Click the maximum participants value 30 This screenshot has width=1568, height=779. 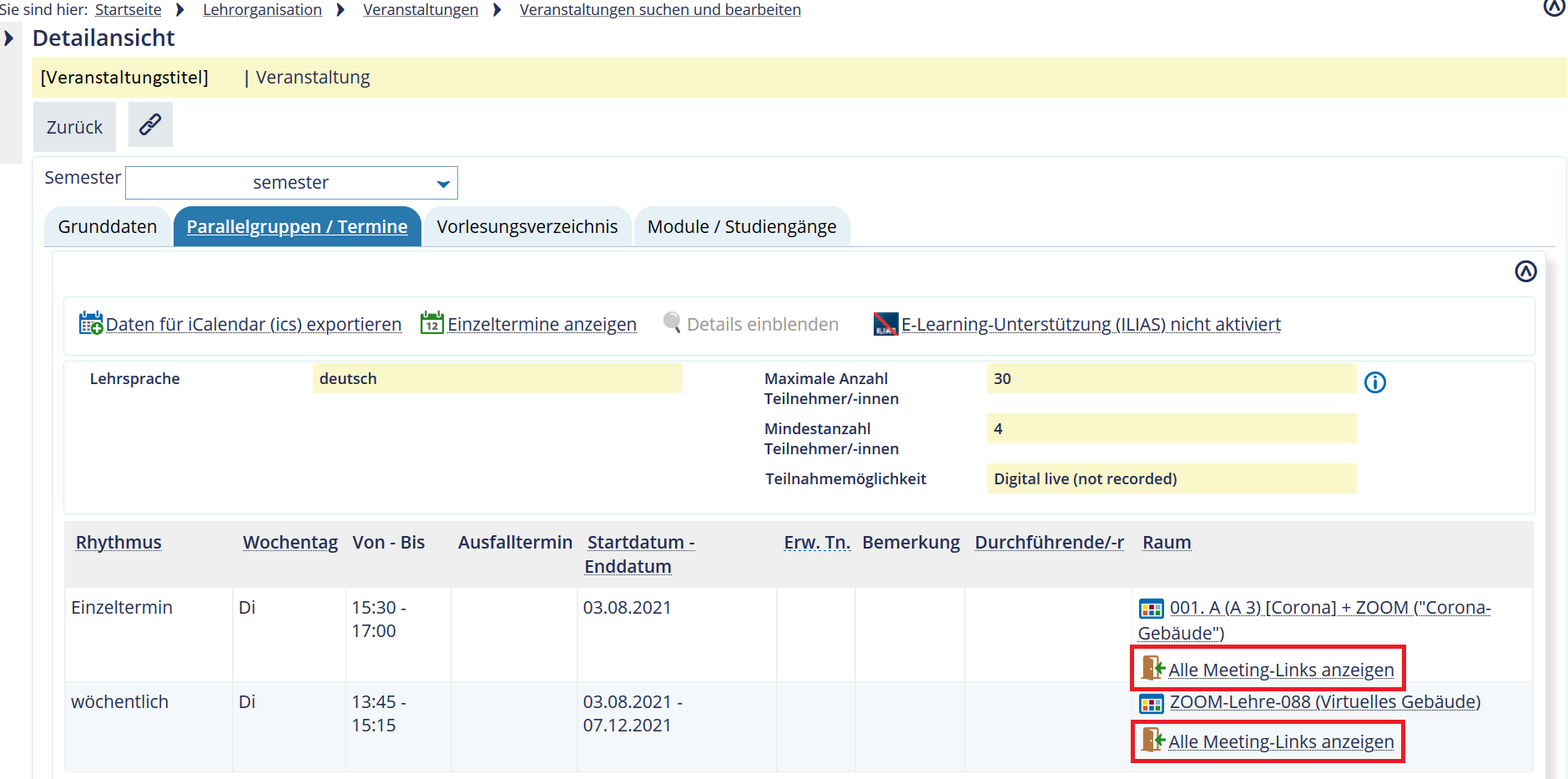[1172, 378]
